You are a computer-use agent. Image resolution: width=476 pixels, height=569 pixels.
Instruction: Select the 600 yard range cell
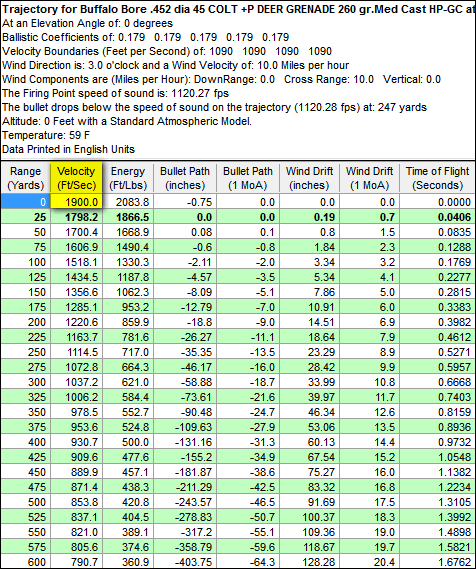[25, 562]
